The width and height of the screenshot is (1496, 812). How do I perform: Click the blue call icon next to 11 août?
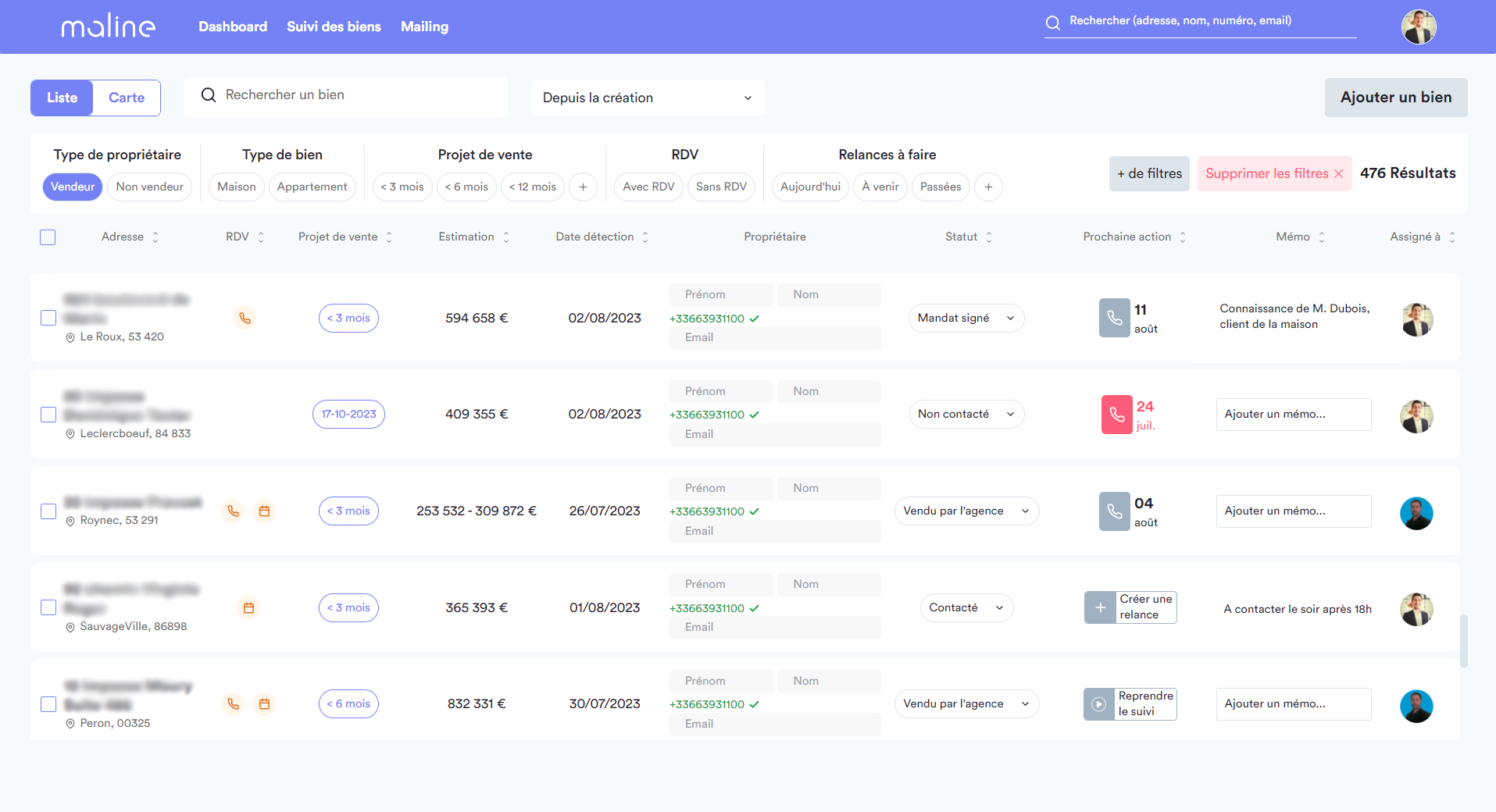coord(1113,318)
